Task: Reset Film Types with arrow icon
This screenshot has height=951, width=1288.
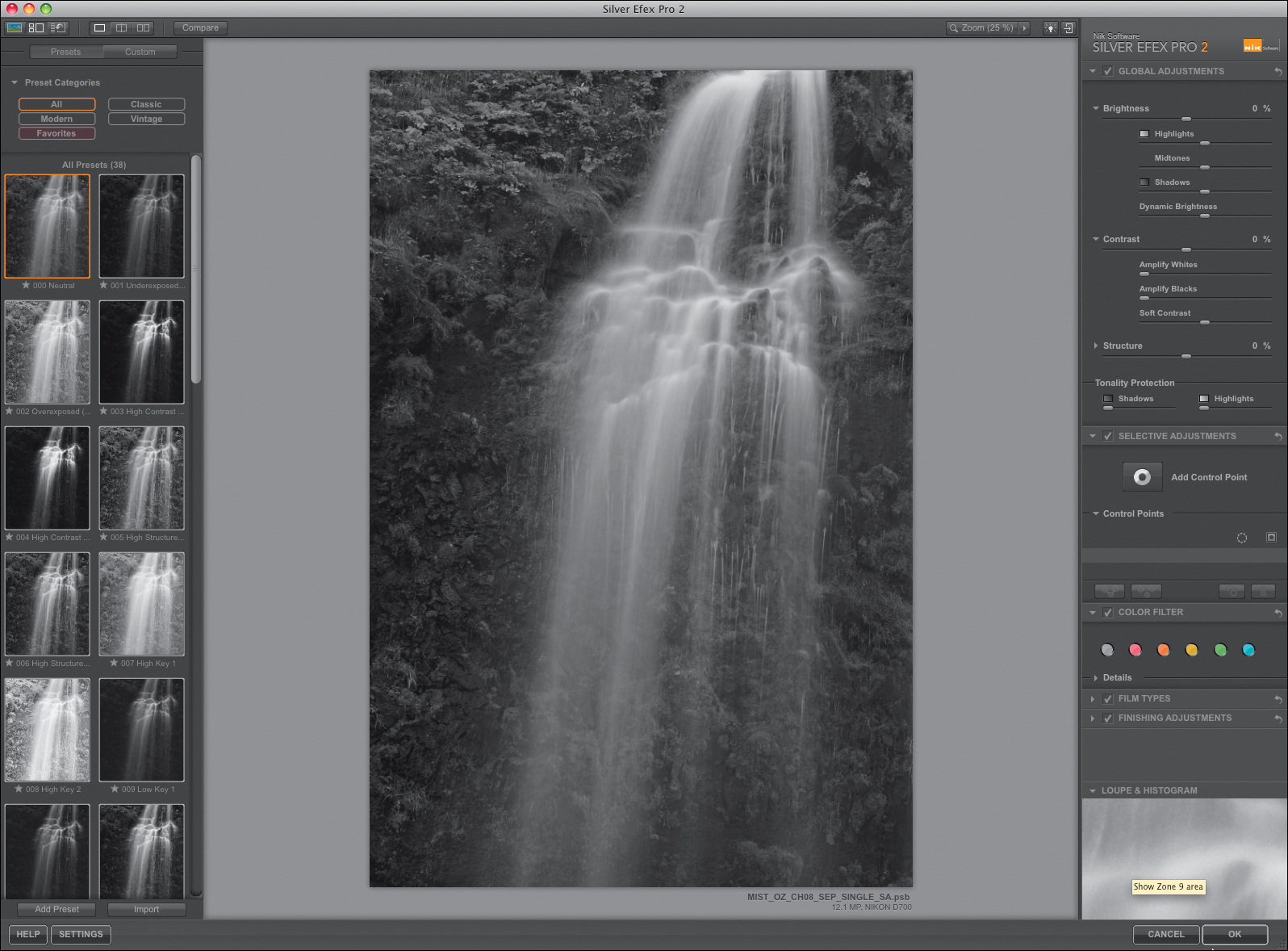Action: (1278, 699)
